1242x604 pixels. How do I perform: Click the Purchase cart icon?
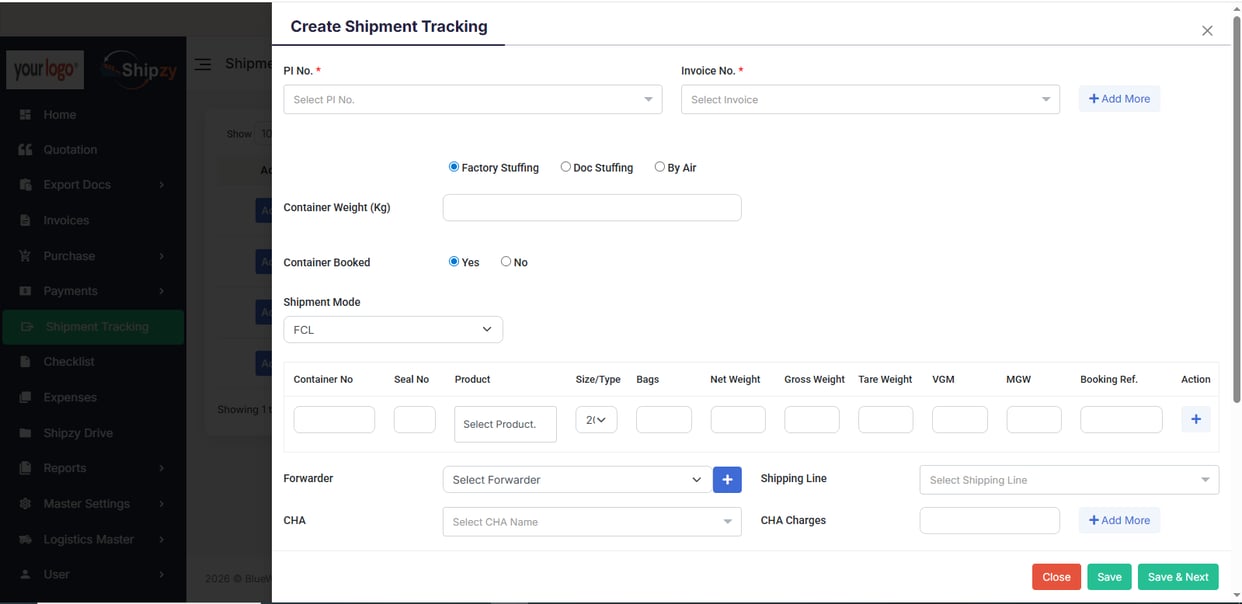click(25, 256)
